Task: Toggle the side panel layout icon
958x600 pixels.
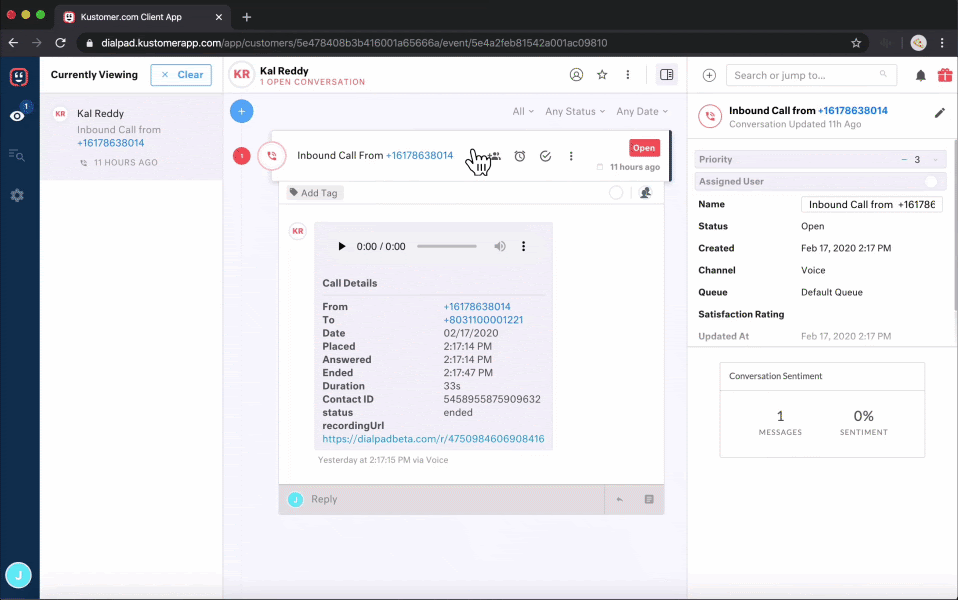Action: click(x=667, y=75)
